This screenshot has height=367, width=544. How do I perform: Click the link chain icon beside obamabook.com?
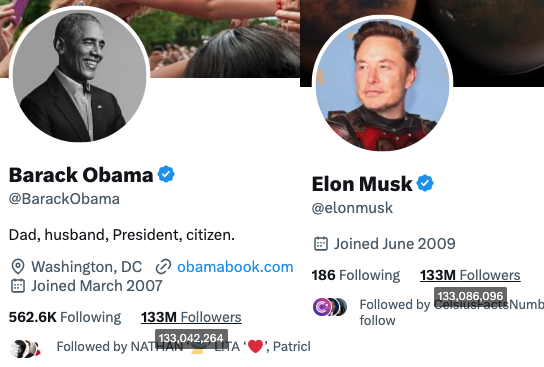[163, 267]
